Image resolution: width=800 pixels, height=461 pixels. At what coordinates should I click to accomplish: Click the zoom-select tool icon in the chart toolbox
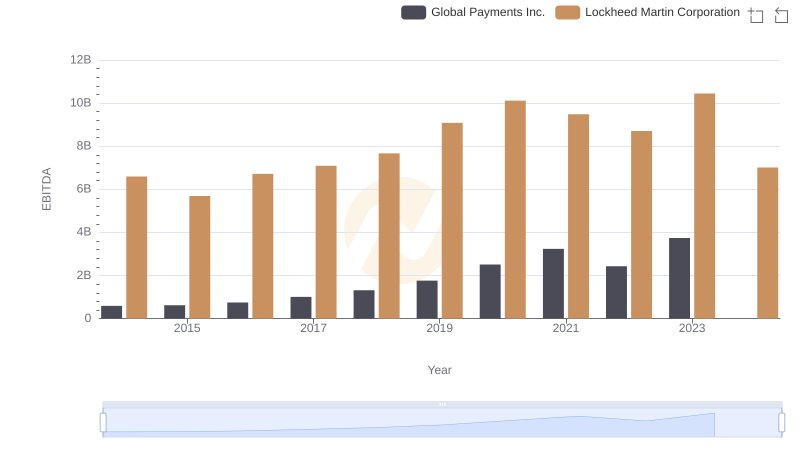coord(756,15)
